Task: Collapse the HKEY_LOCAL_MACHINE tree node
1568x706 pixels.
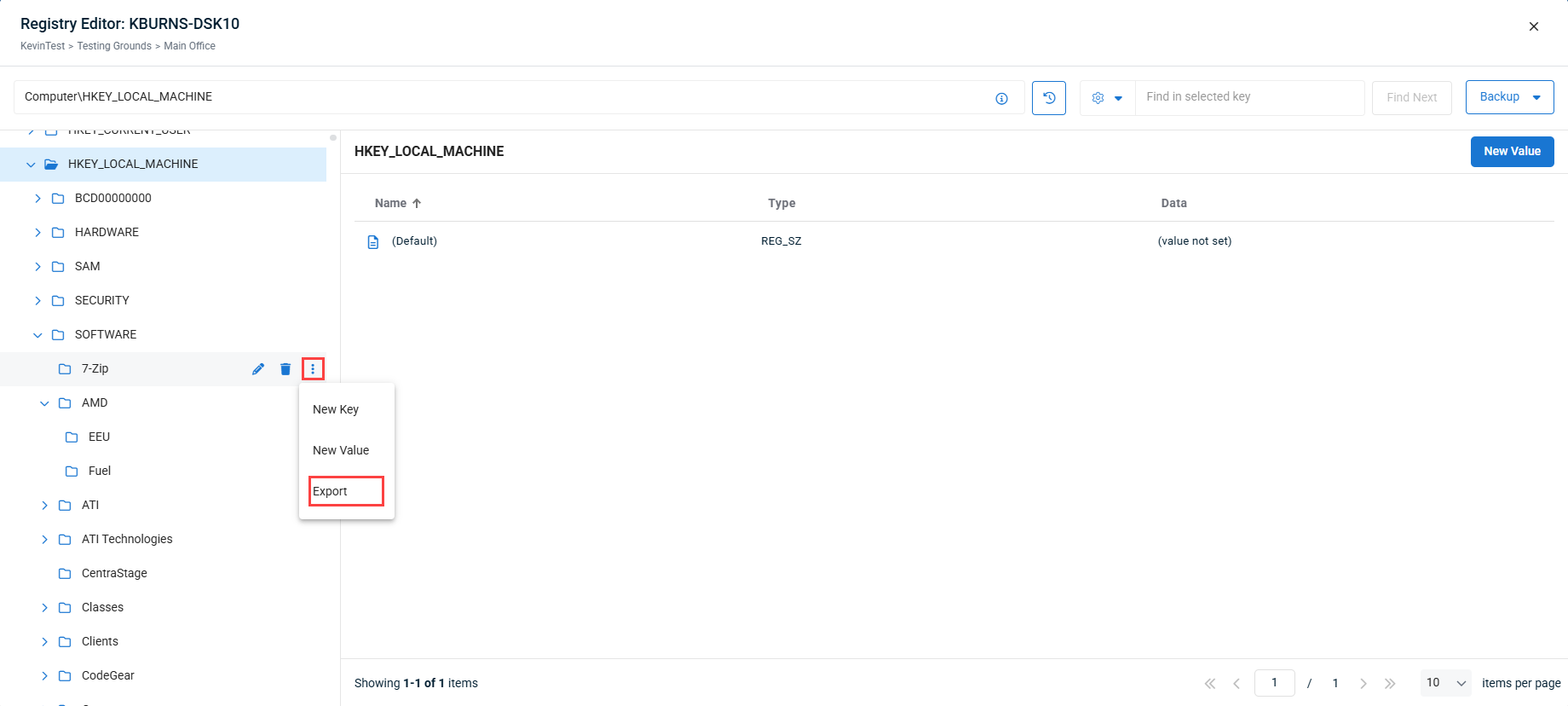Action: pyautogui.click(x=31, y=165)
